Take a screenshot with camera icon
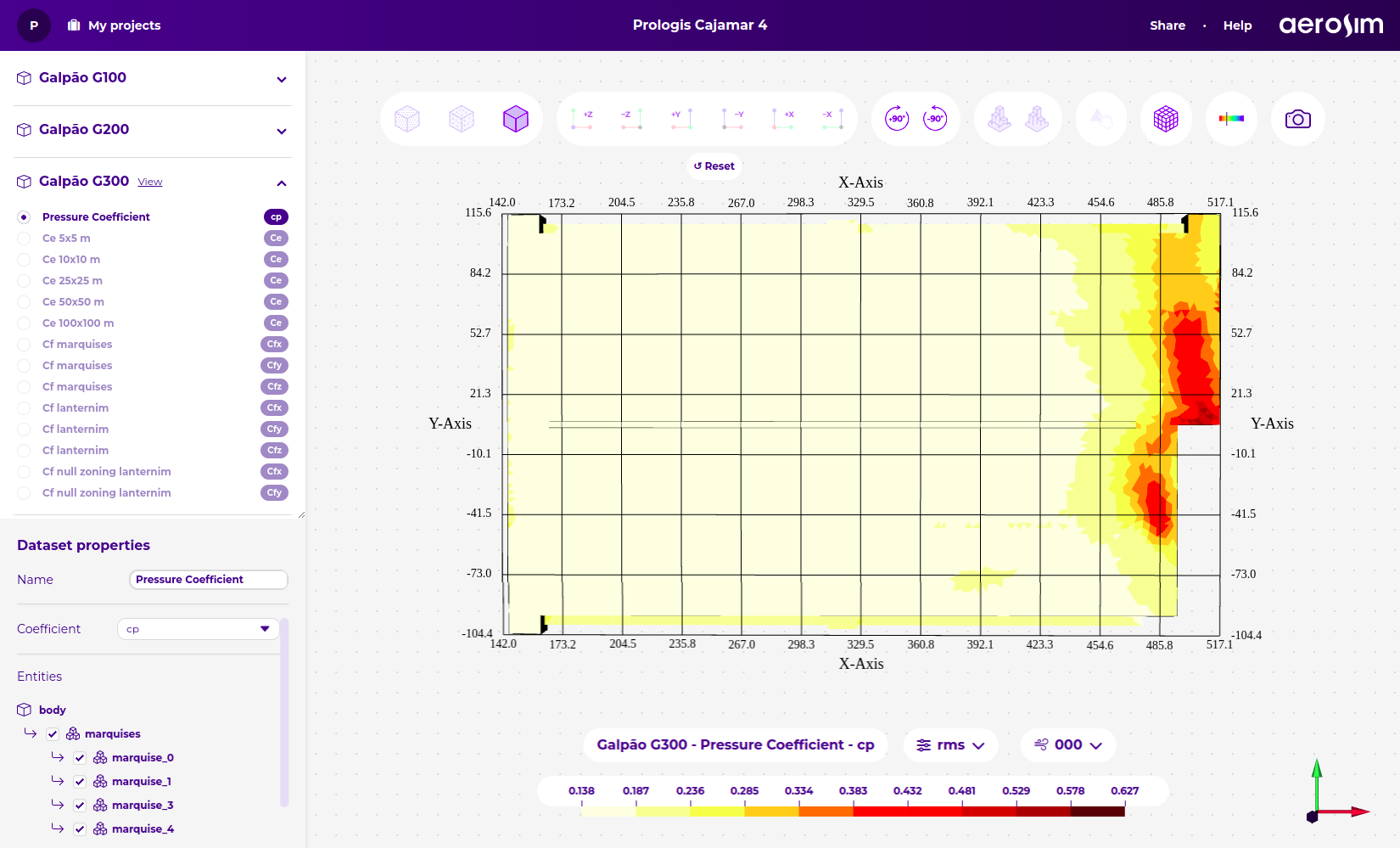1400x848 pixels. coord(1298,119)
